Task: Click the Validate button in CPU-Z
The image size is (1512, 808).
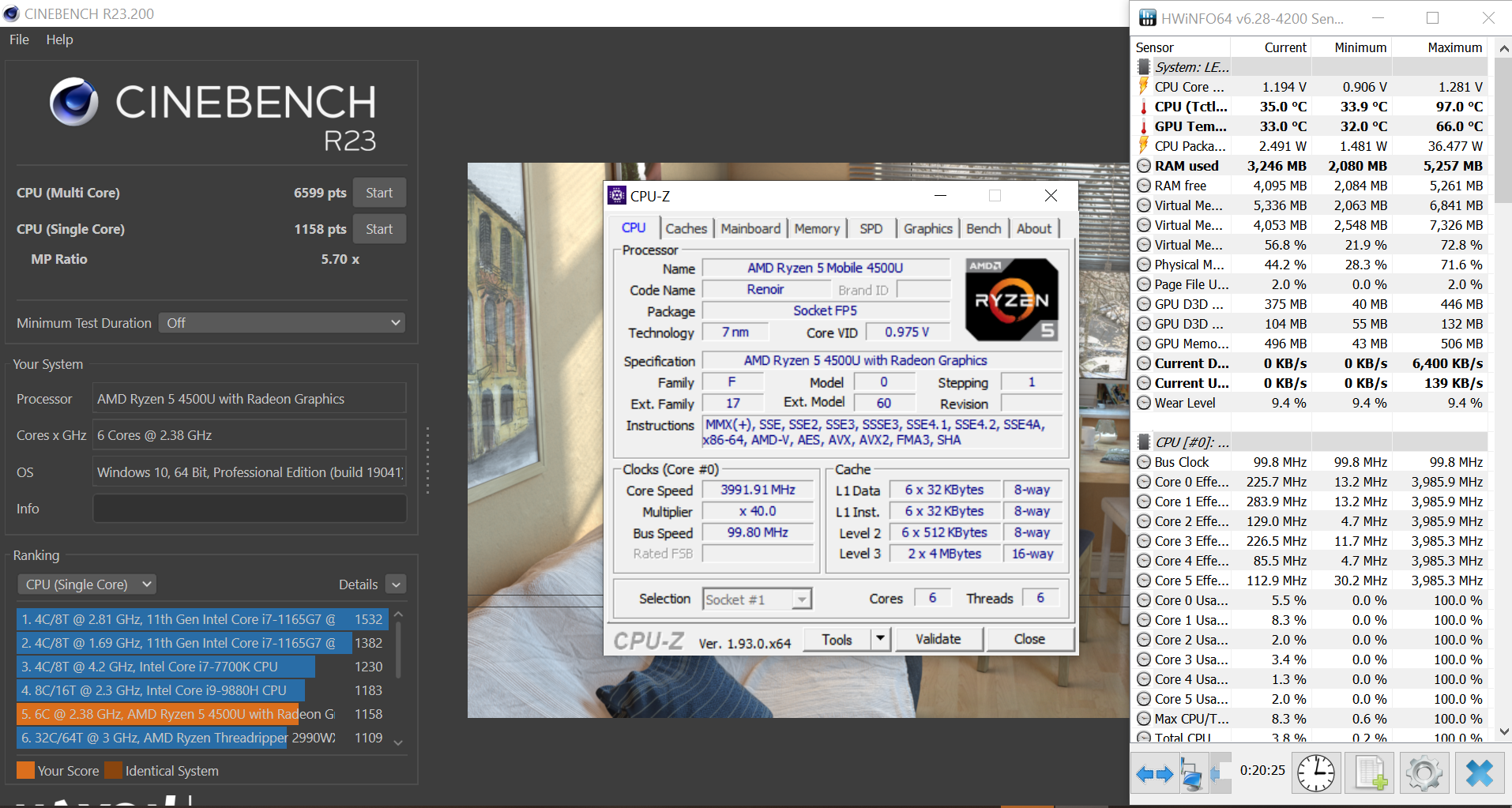Action: [x=938, y=639]
